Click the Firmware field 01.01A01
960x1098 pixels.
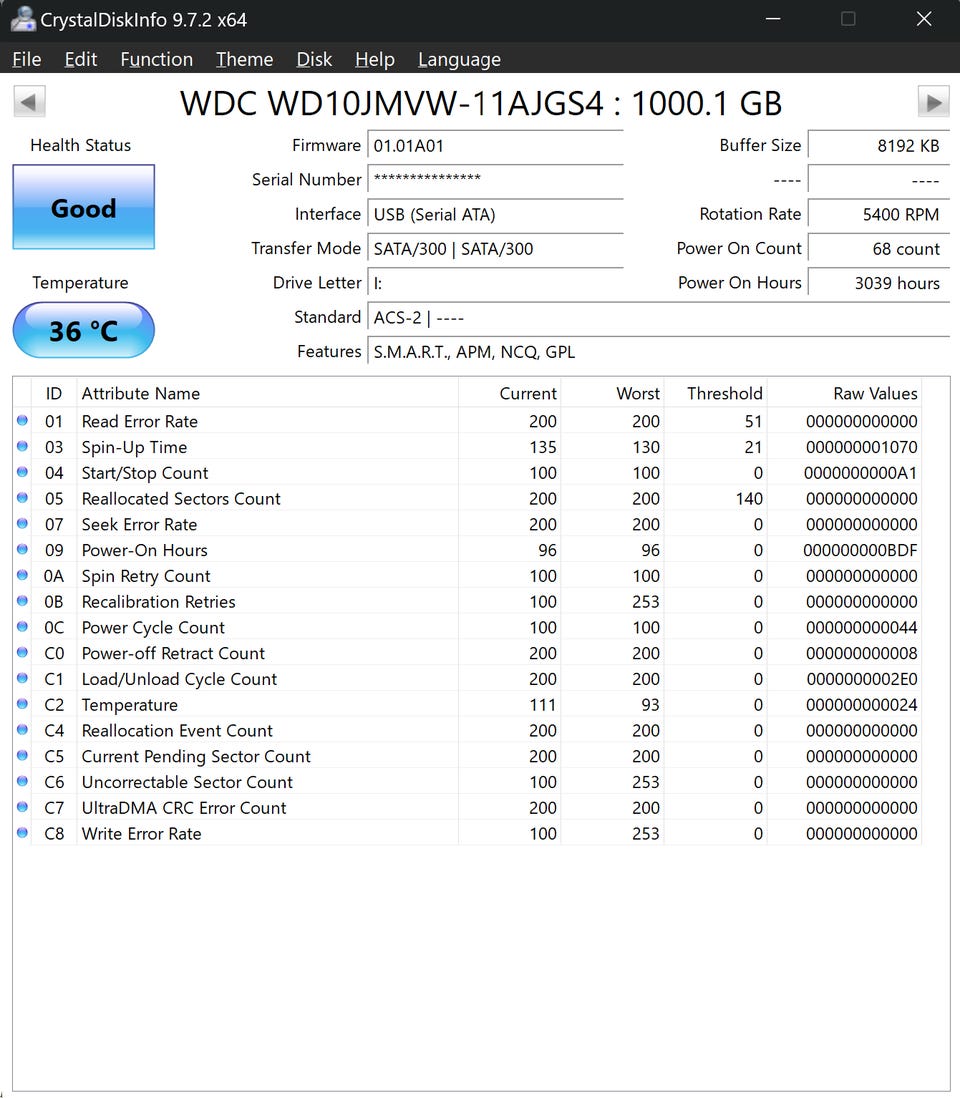(495, 146)
